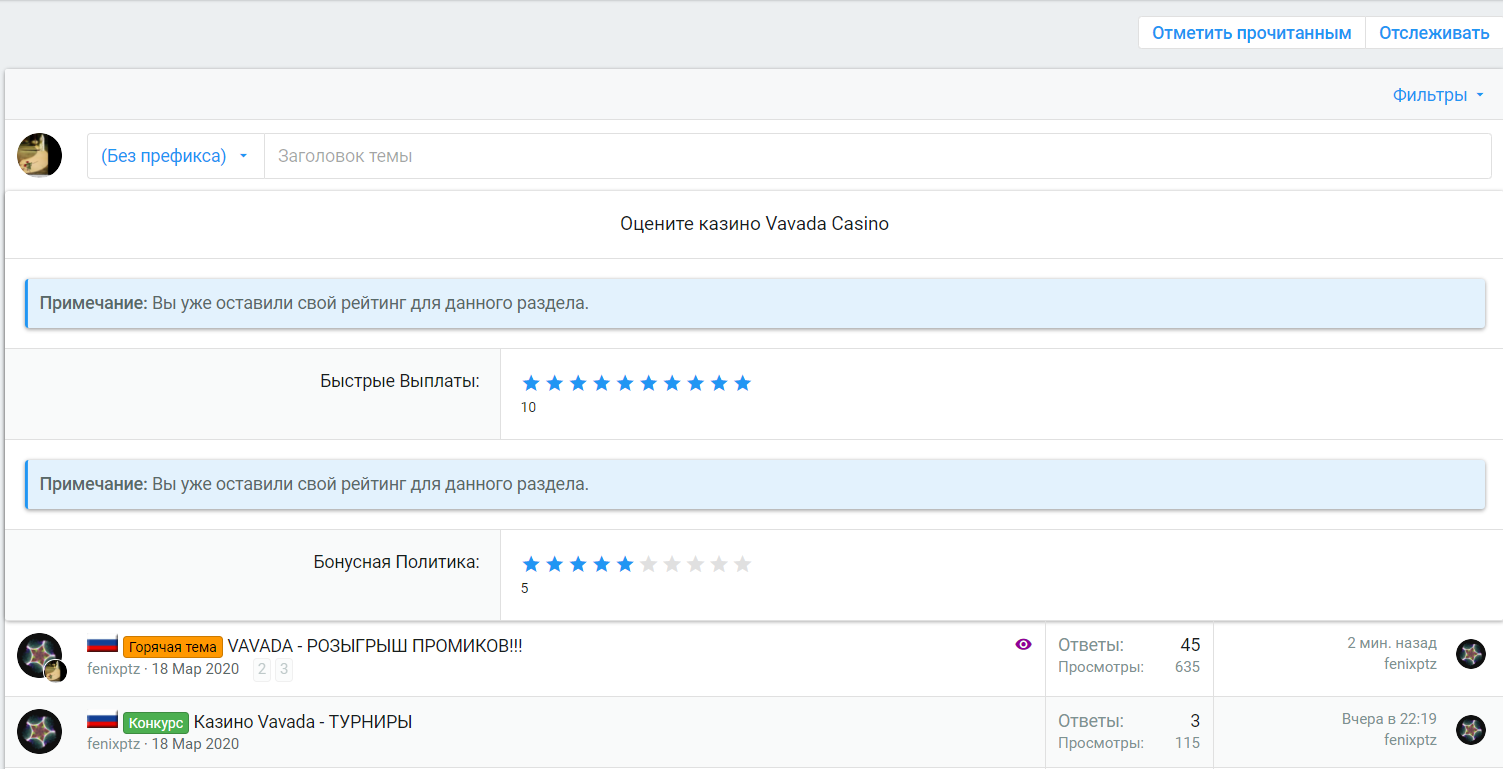Click last poster name fenixptz under 2 мин. назад
The height and width of the screenshot is (769, 1503).
pyautogui.click(x=1410, y=664)
